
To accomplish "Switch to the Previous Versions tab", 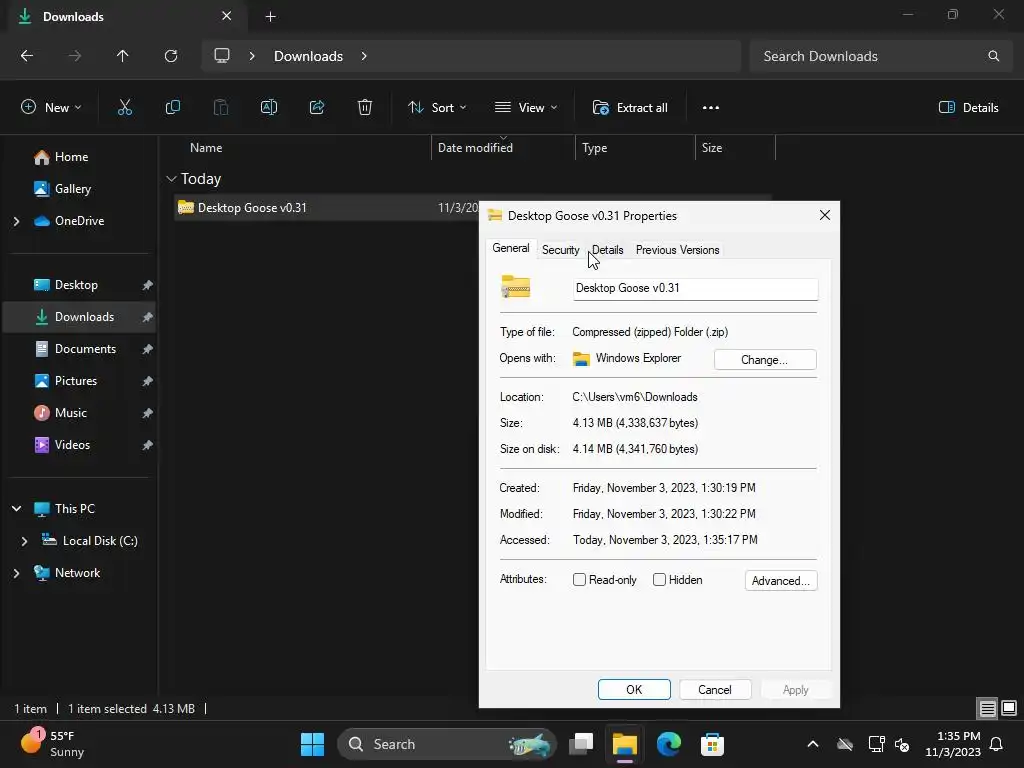I will [677, 250].
